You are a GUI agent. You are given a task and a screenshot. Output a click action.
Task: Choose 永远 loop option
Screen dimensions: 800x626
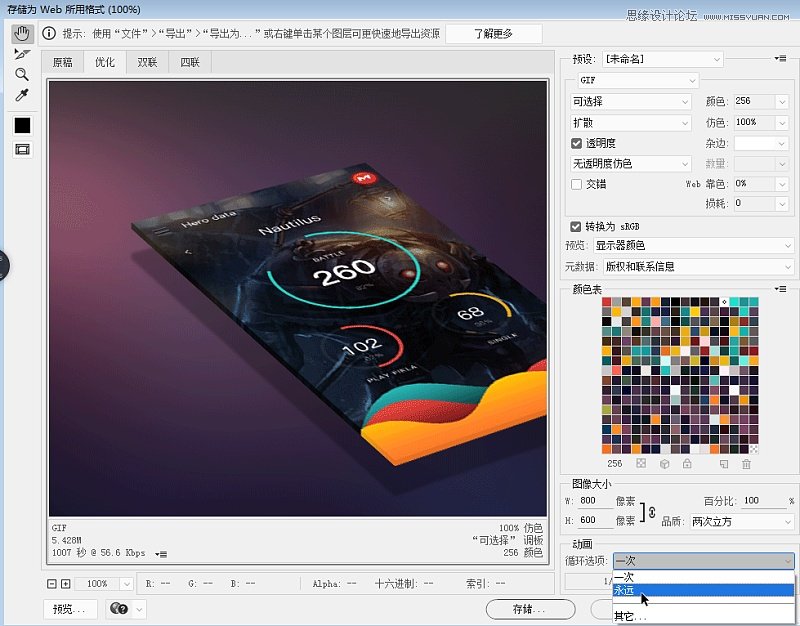pos(703,590)
